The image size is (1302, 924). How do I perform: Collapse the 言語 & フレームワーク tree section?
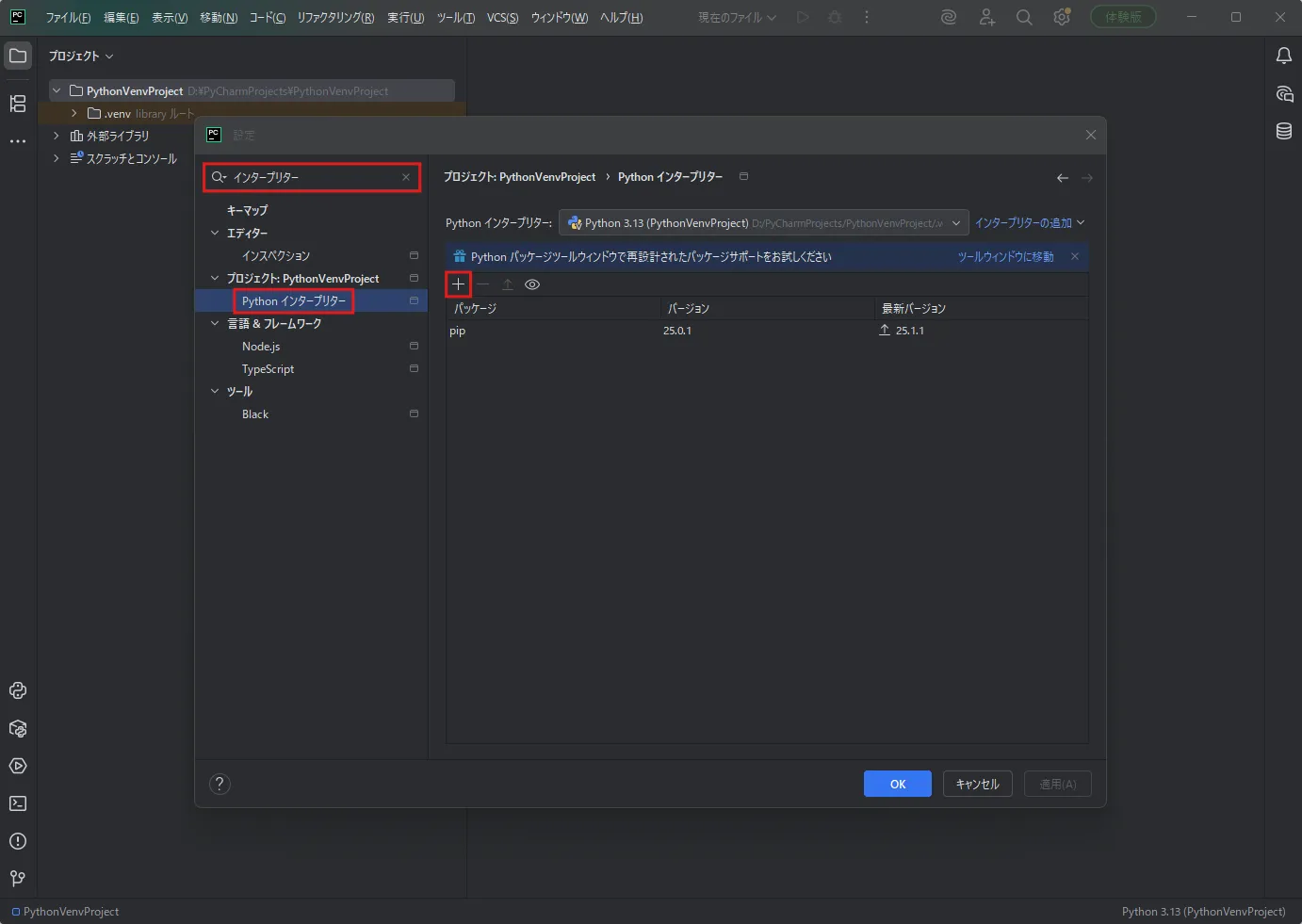[215, 323]
